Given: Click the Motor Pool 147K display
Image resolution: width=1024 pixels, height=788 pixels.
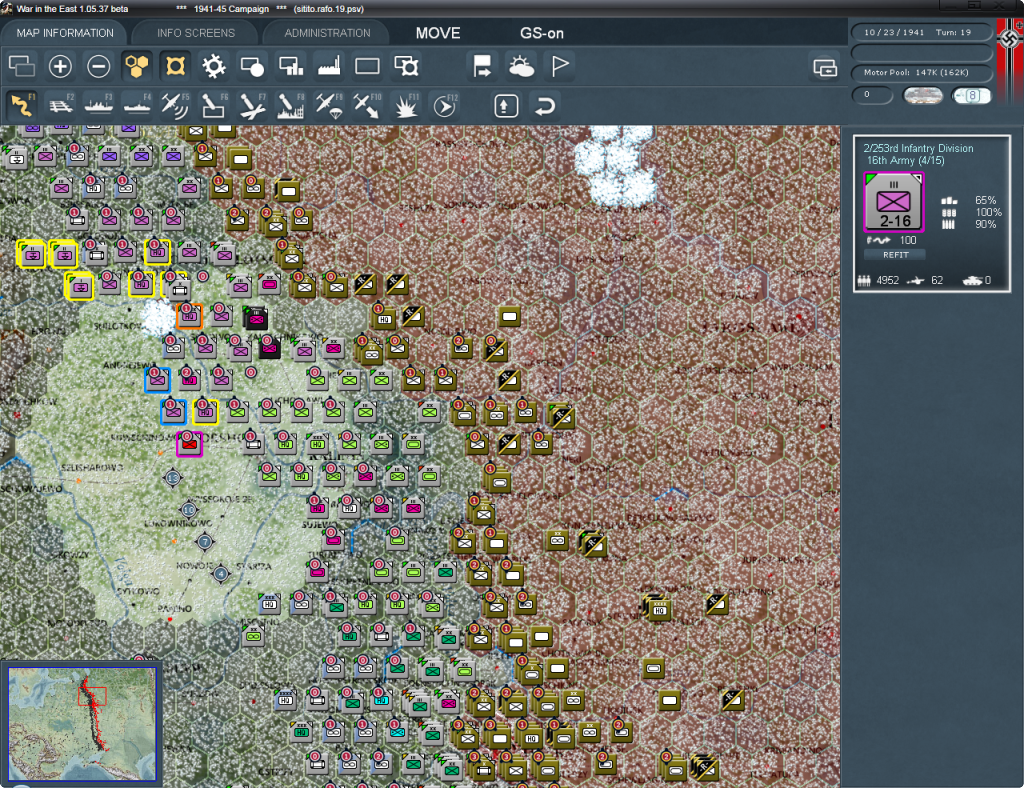Looking at the screenshot, I should click(921, 72).
